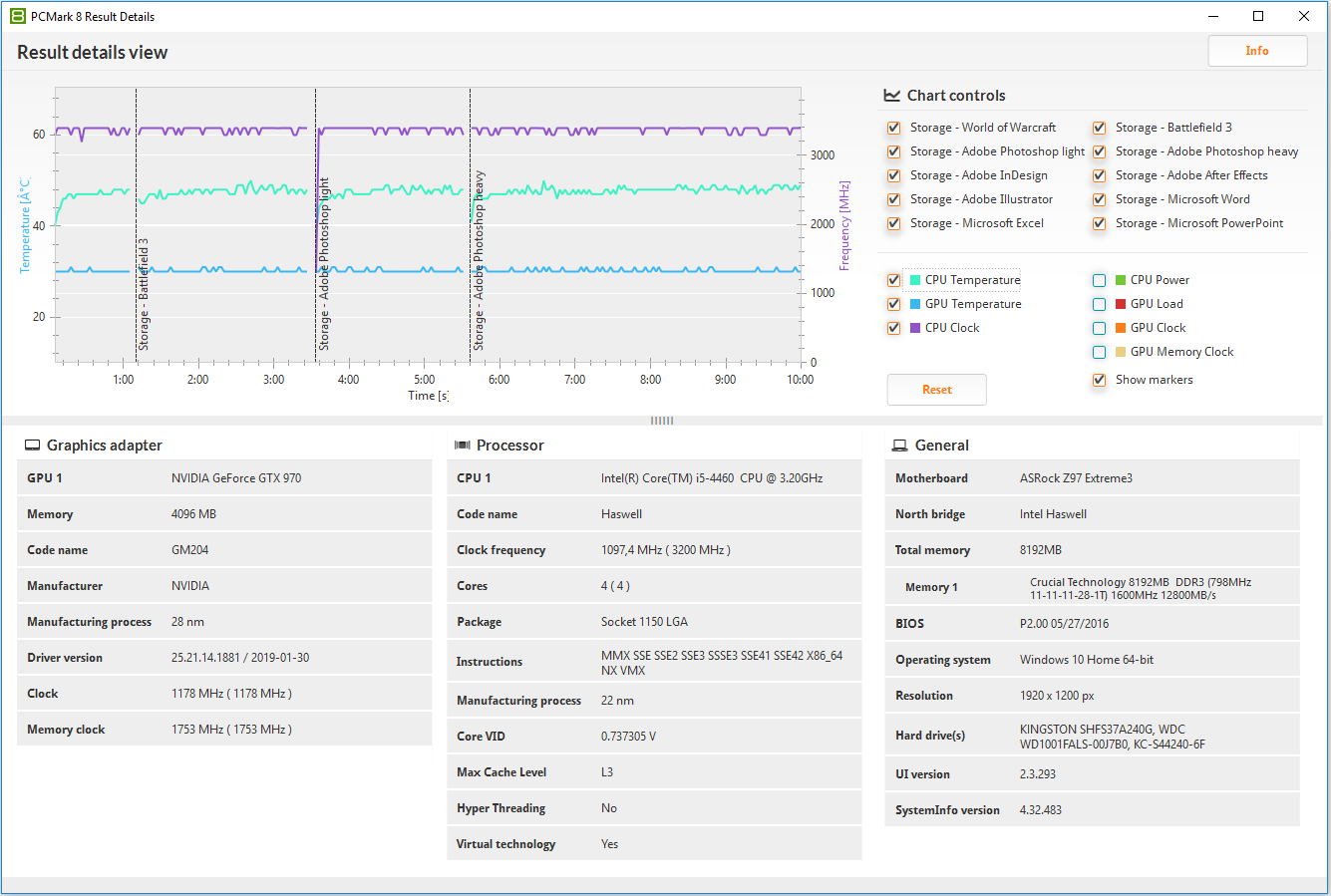
Task: Click the PCMark 8 app icon in title bar
Action: click(x=17, y=16)
